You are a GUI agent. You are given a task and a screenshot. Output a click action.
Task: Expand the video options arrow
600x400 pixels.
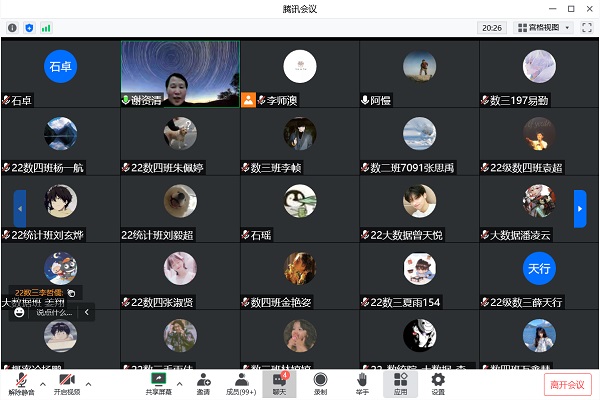point(88,384)
